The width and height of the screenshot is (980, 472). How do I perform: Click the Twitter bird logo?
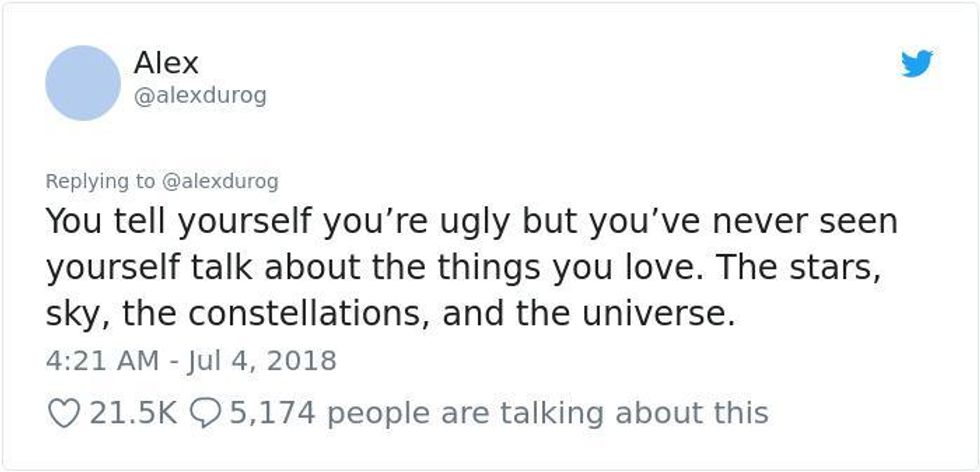click(917, 64)
